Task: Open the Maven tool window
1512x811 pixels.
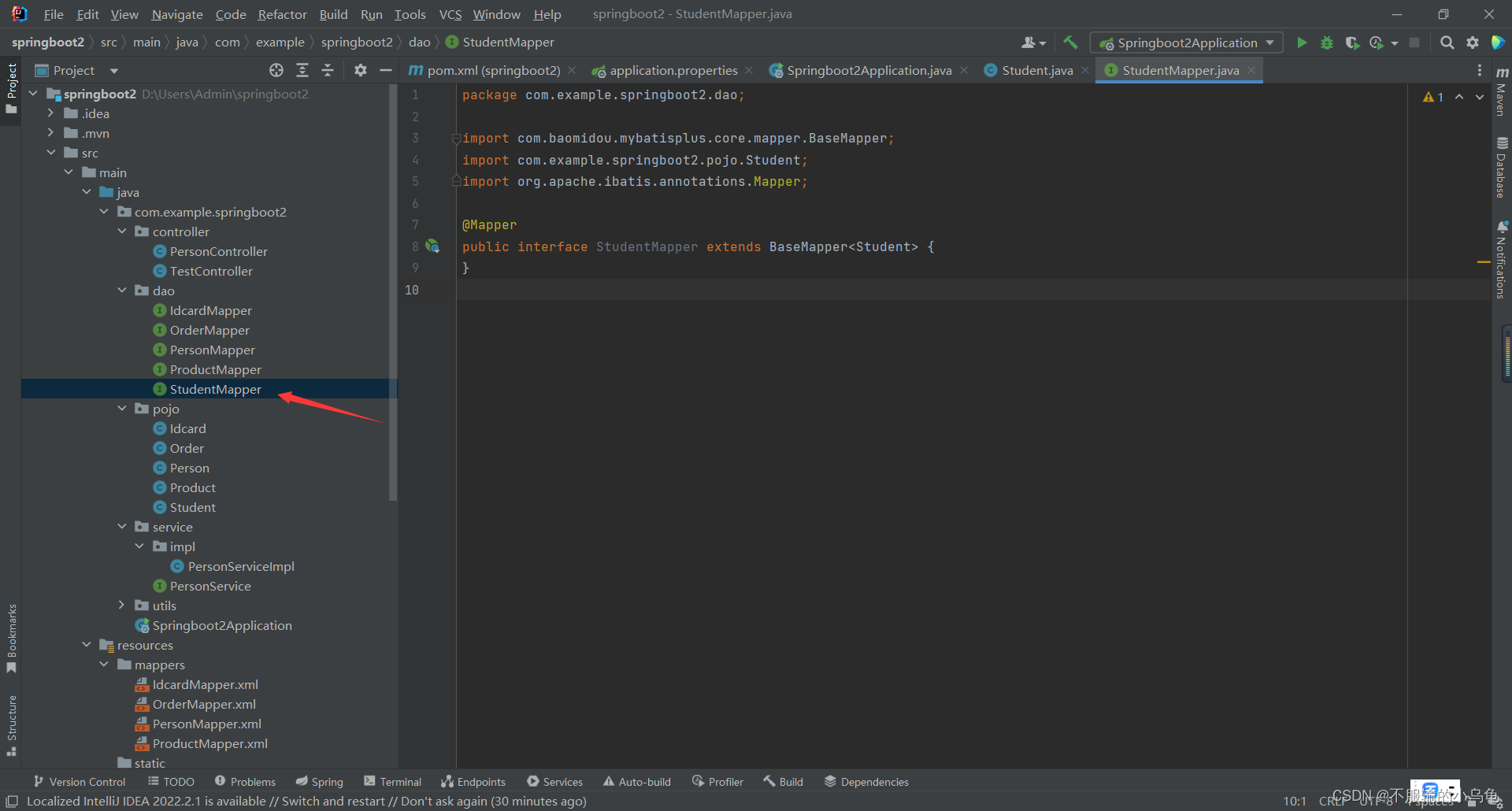Action: (1502, 93)
